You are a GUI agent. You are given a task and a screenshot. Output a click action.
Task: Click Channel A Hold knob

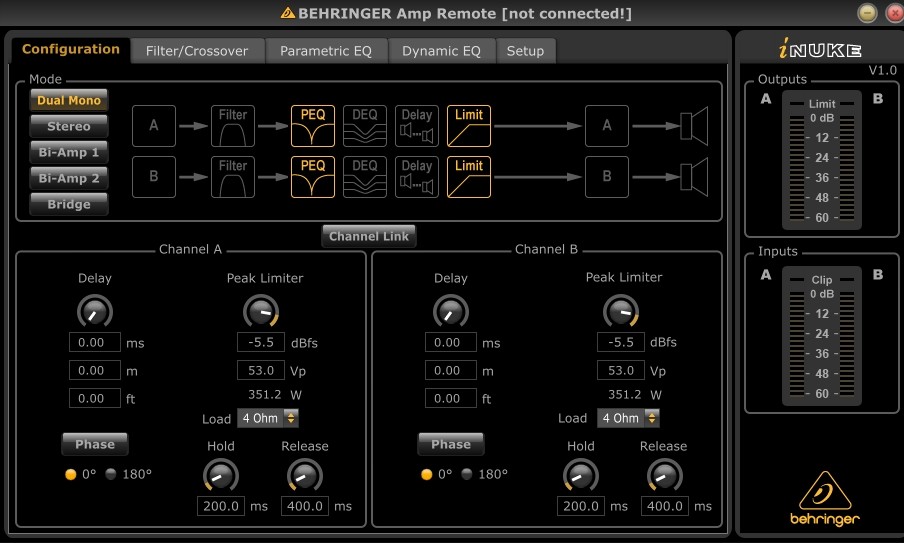point(221,476)
